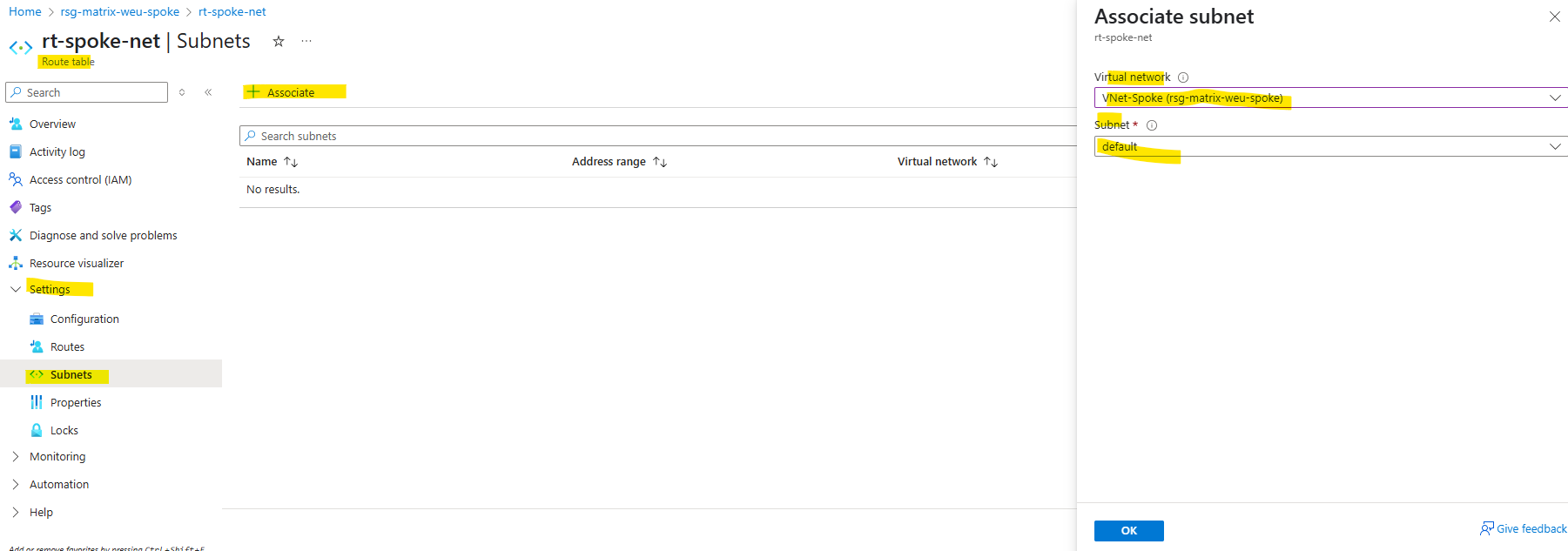Click the Overview icon in the sidebar
The height and width of the screenshot is (551, 1568).
pos(16,124)
